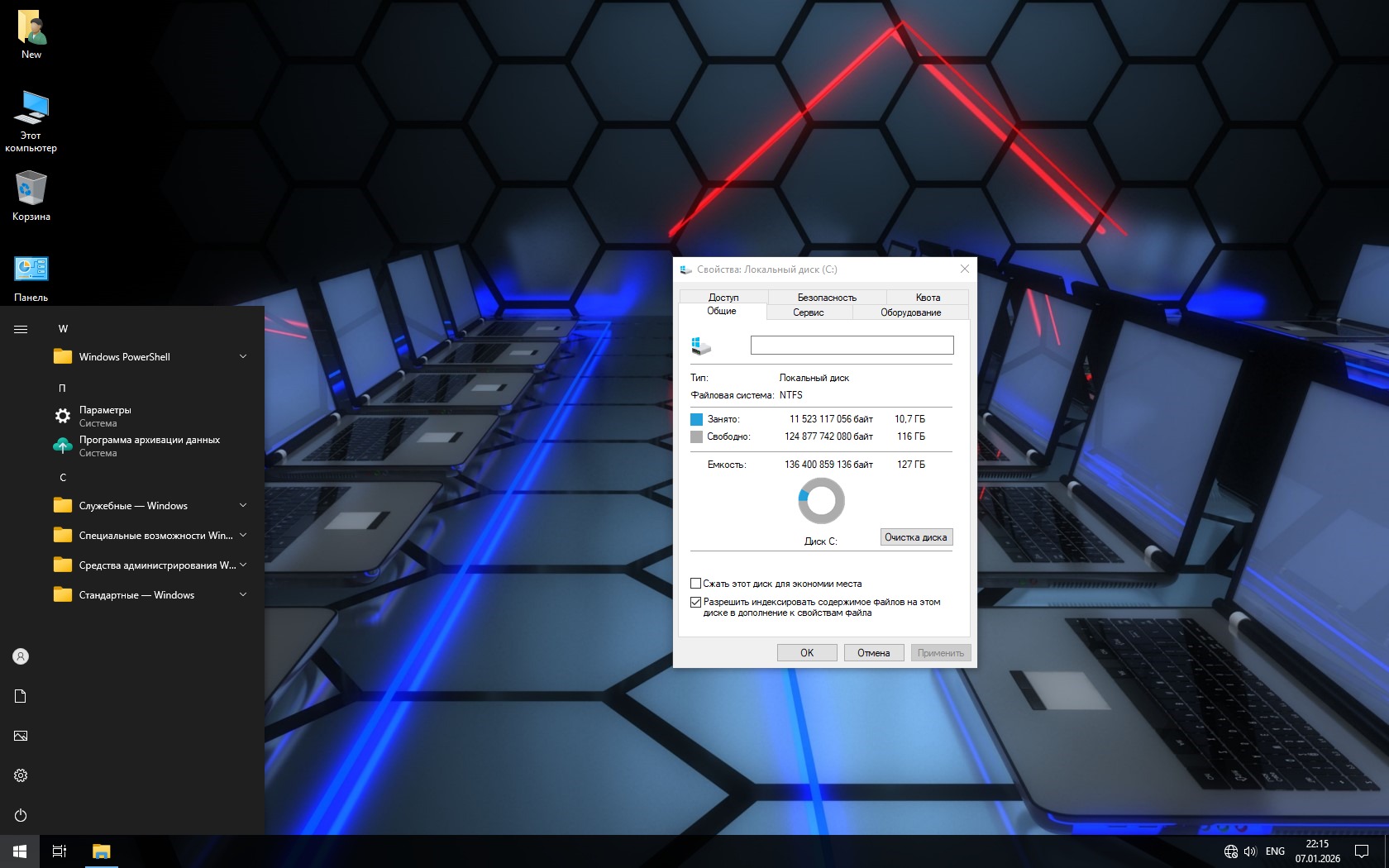Open the Settings gear in Start sidebar

click(21, 775)
